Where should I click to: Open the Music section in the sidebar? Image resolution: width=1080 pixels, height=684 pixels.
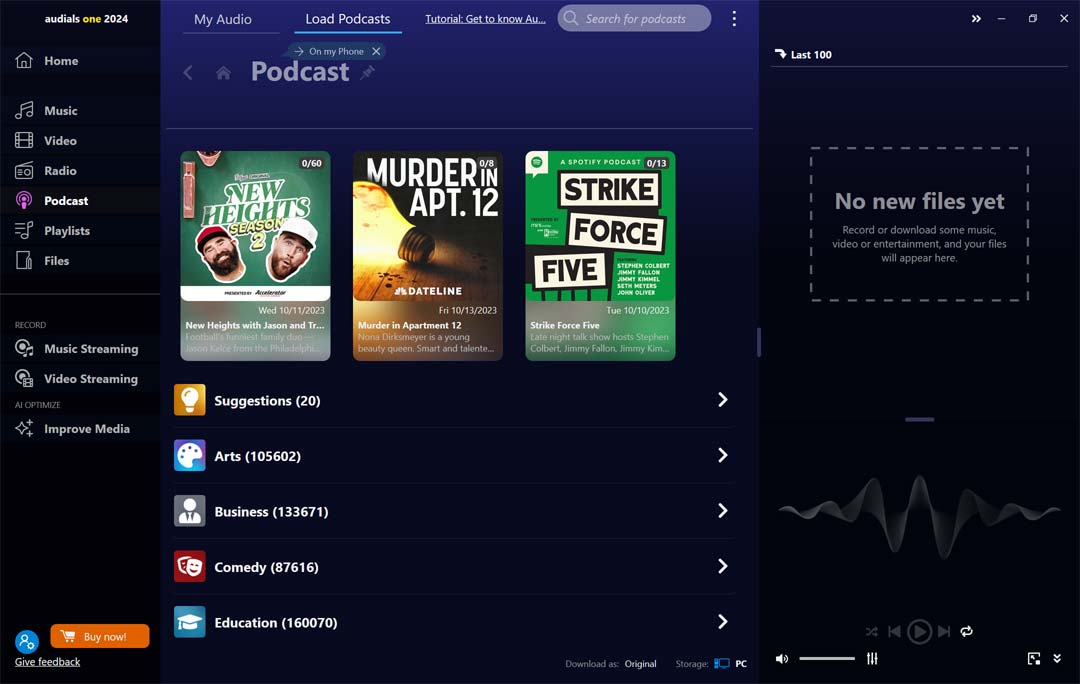(64, 110)
